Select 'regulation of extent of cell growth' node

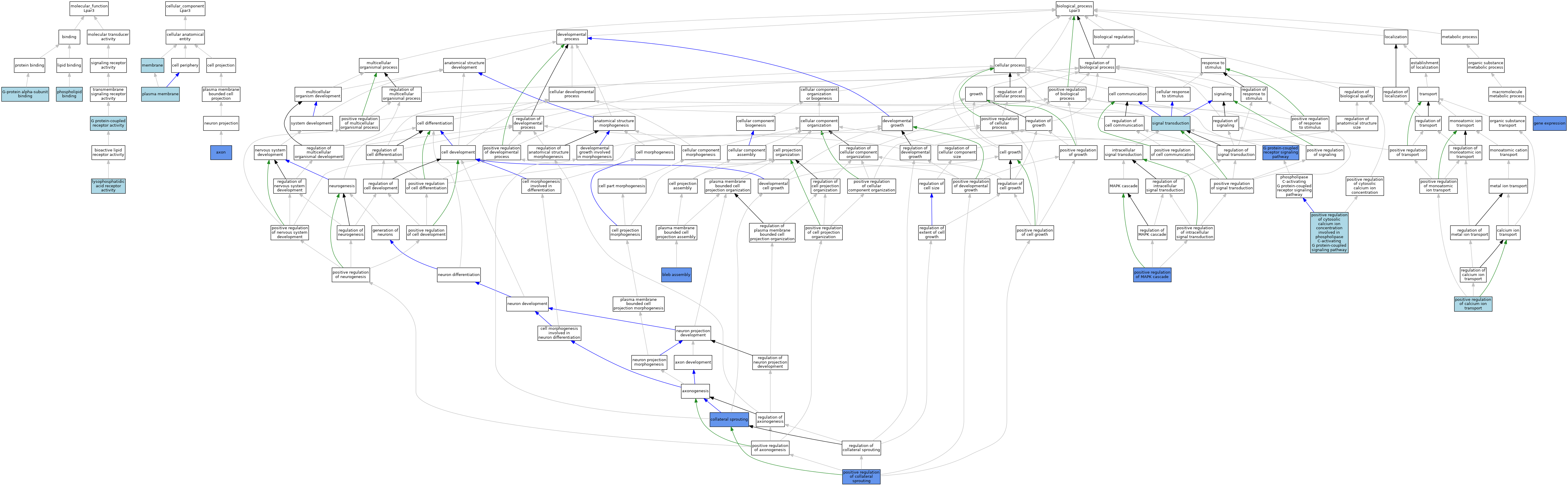tap(932, 232)
